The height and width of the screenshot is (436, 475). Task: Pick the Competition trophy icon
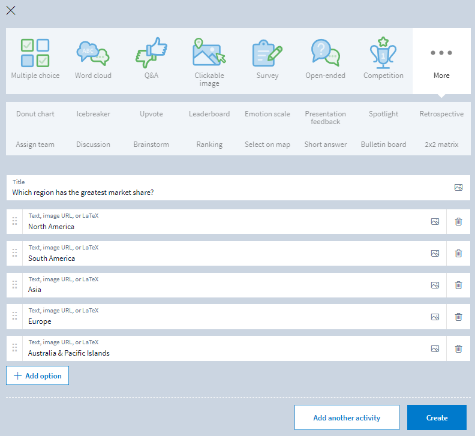(x=383, y=53)
